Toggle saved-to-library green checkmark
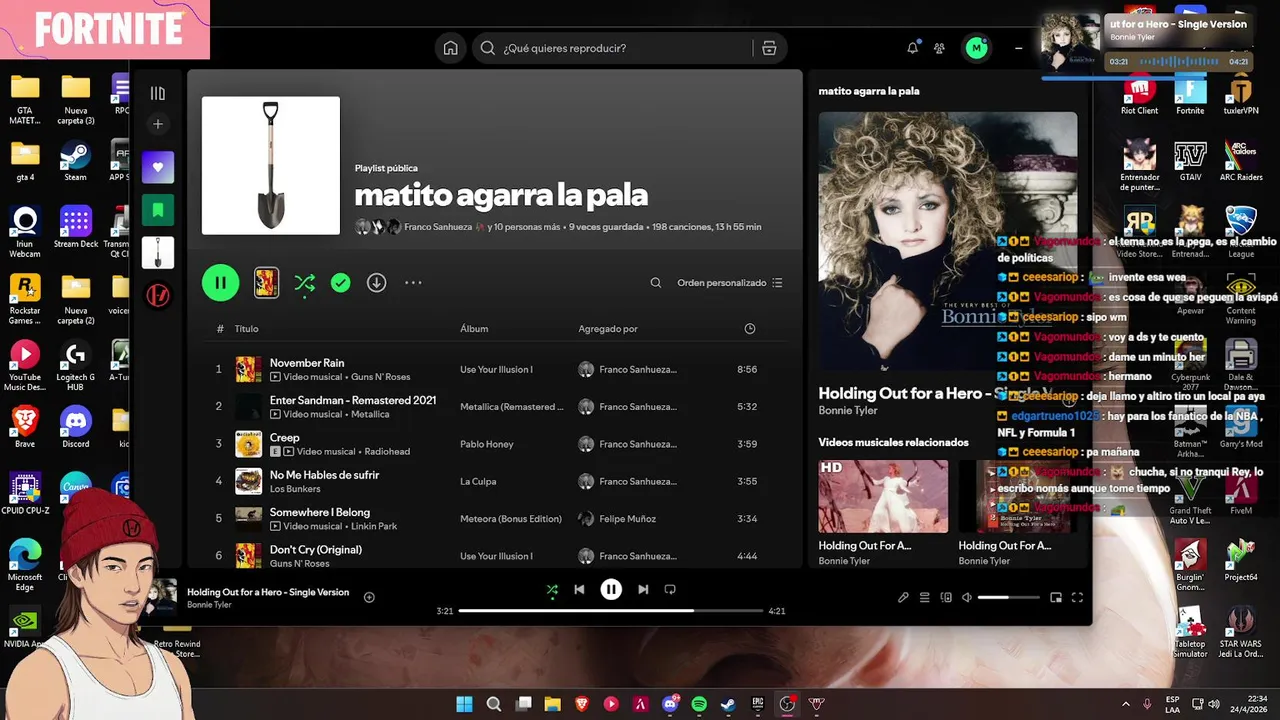This screenshot has width=1280, height=720. tap(341, 283)
